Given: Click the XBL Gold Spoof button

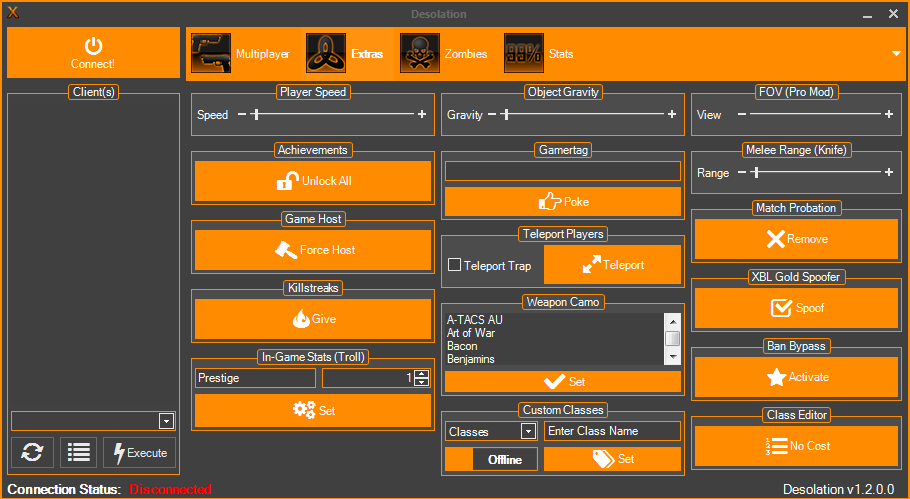Looking at the screenshot, I should [x=796, y=309].
